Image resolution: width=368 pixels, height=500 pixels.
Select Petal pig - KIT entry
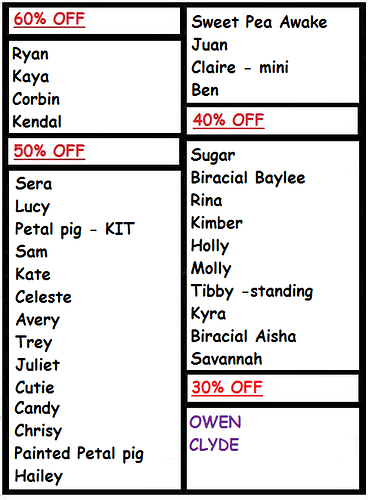point(75,229)
